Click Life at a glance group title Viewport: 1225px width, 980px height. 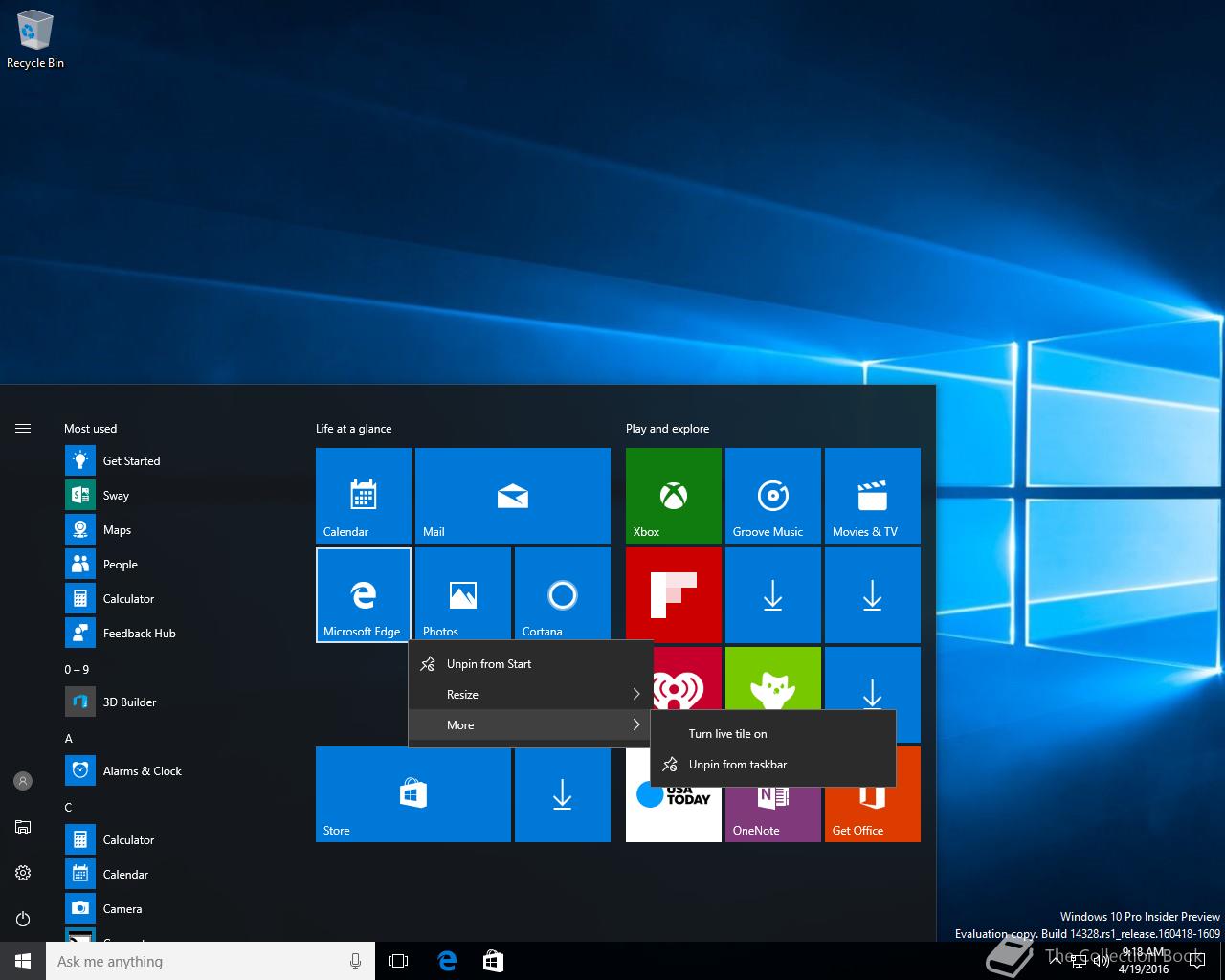(x=353, y=428)
